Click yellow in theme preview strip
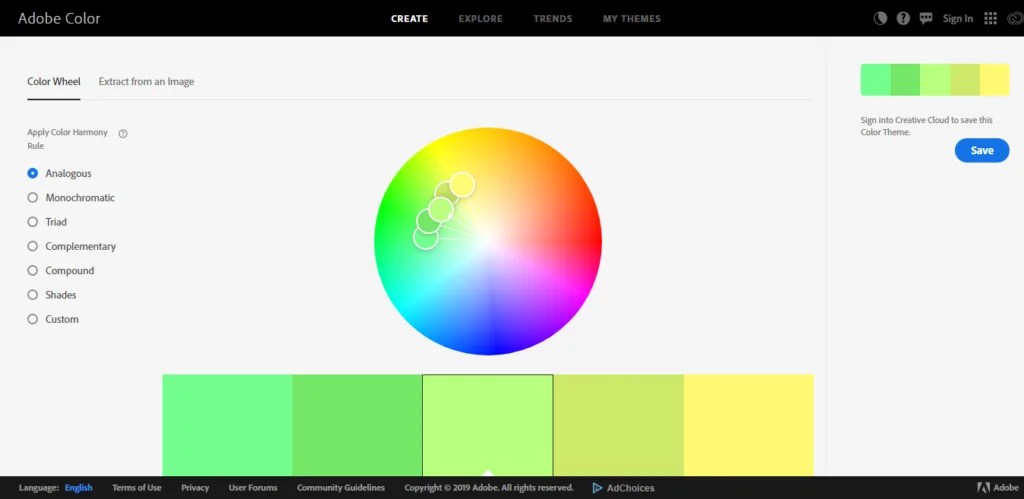 coord(995,80)
